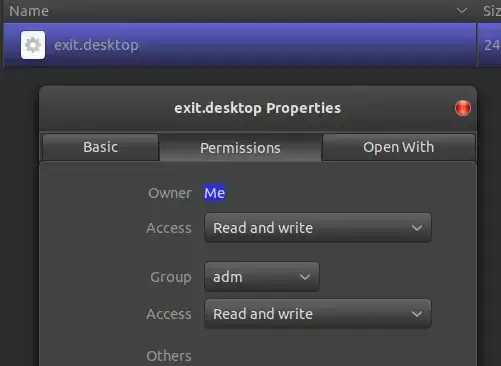
Task: Click the owner access chevron arrow
Action: point(417,228)
